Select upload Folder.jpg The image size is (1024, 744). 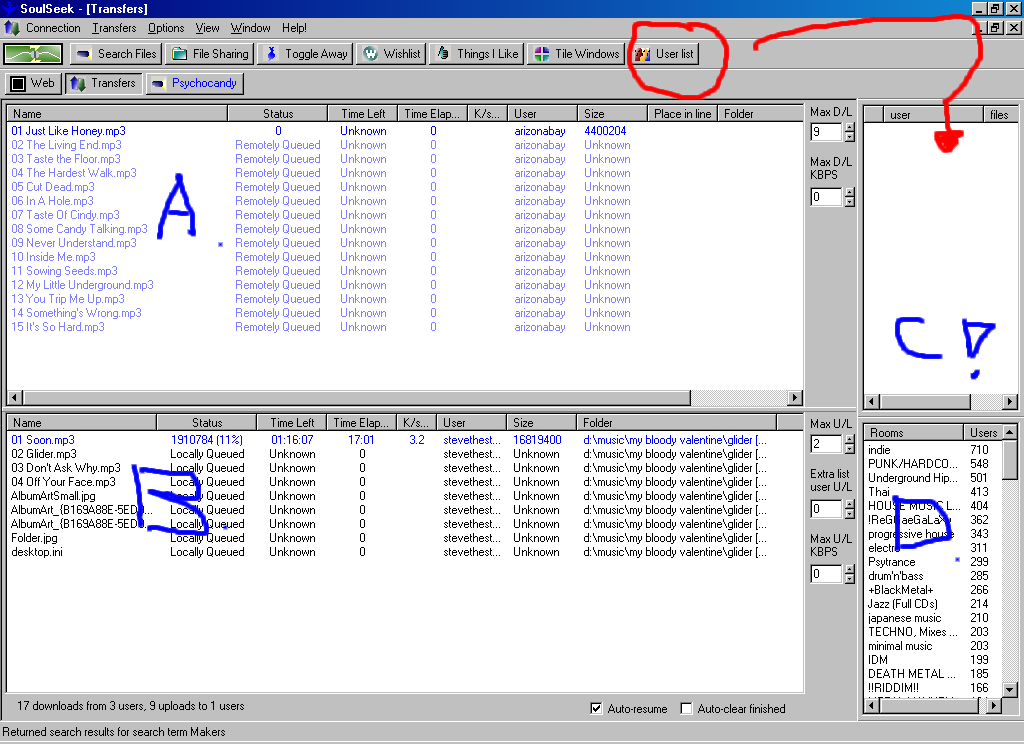pyautogui.click(x=35, y=538)
